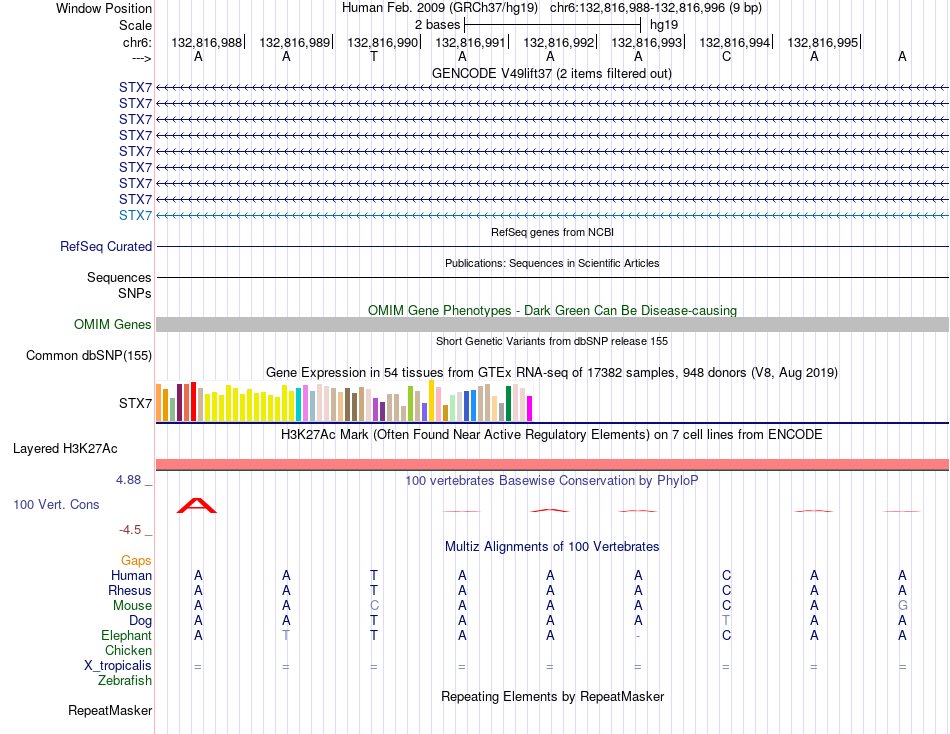Open the Common dbSNP(155) track label

[x=89, y=355]
